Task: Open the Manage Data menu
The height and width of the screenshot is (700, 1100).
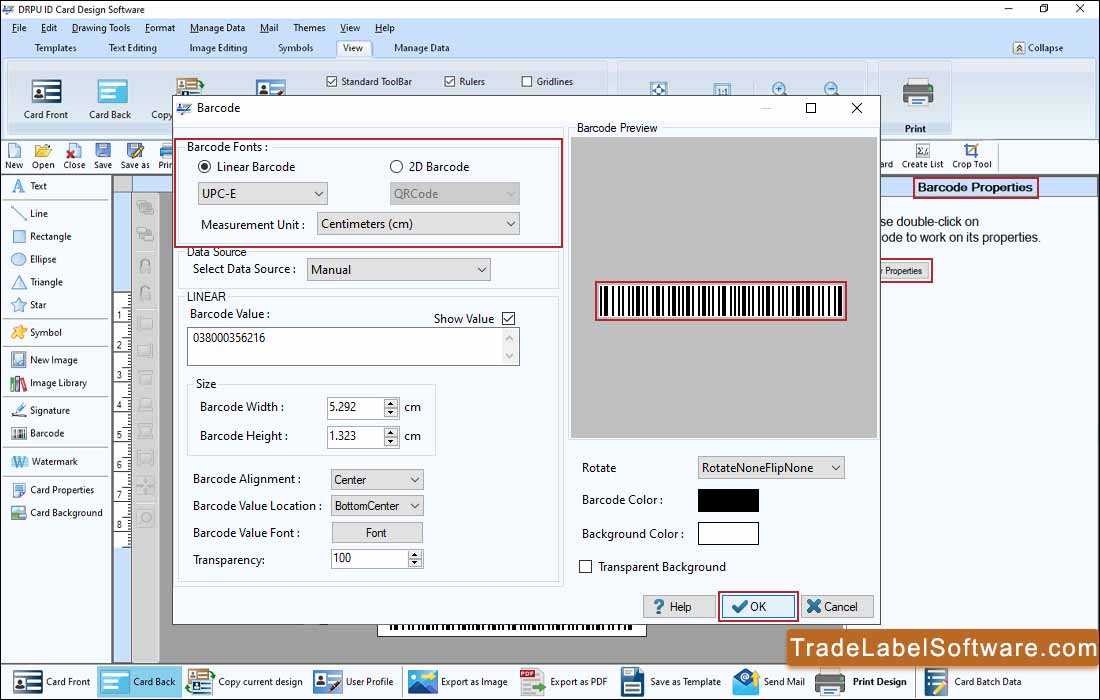Action: click(217, 28)
